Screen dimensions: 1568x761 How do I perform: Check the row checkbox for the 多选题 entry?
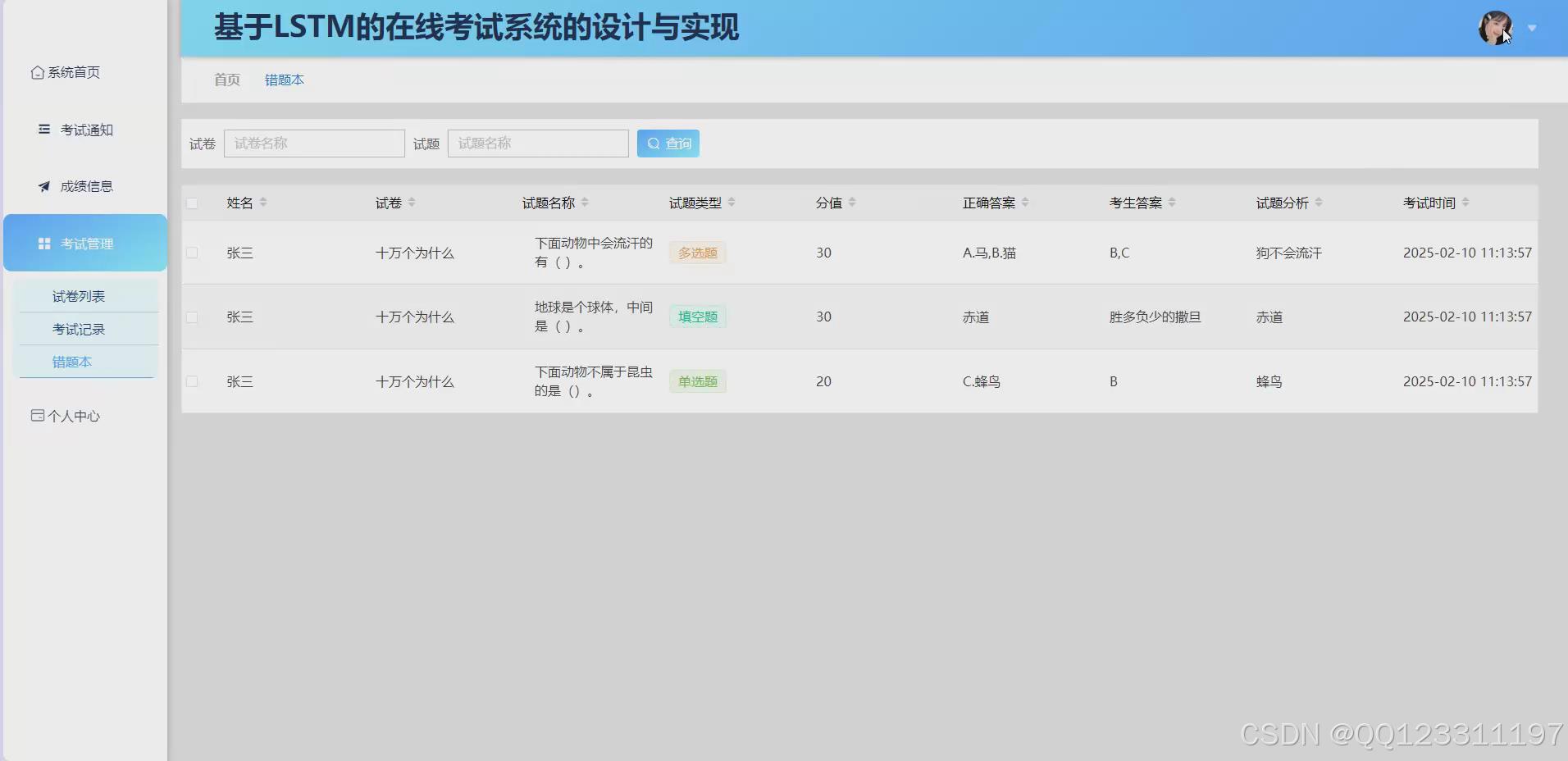pyautogui.click(x=193, y=253)
